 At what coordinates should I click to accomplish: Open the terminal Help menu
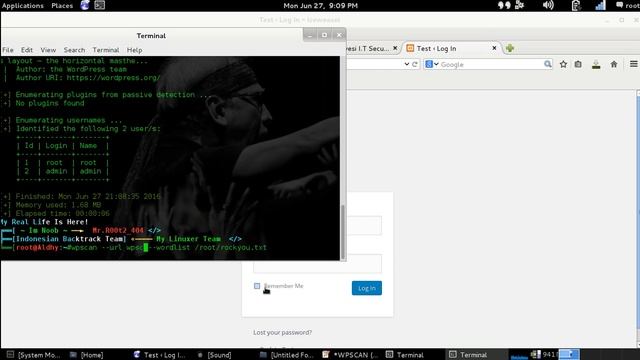pyautogui.click(x=134, y=50)
